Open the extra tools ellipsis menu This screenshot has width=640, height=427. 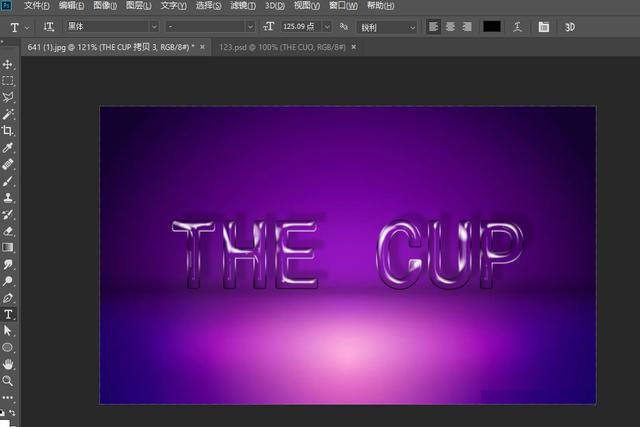point(8,397)
